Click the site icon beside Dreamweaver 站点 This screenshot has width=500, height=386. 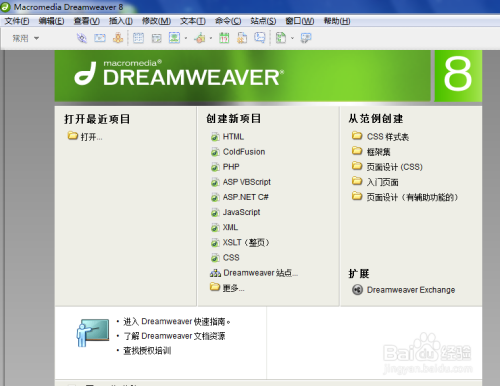[x=215, y=273]
